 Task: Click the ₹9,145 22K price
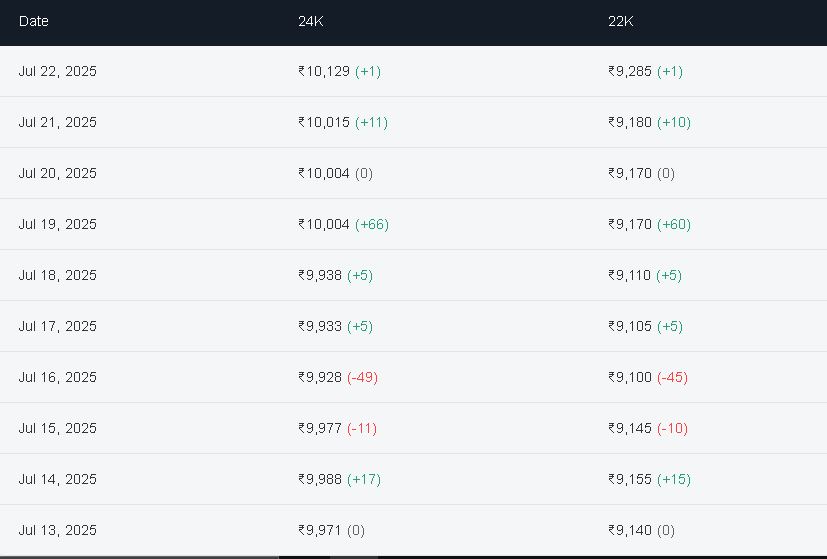630,429
